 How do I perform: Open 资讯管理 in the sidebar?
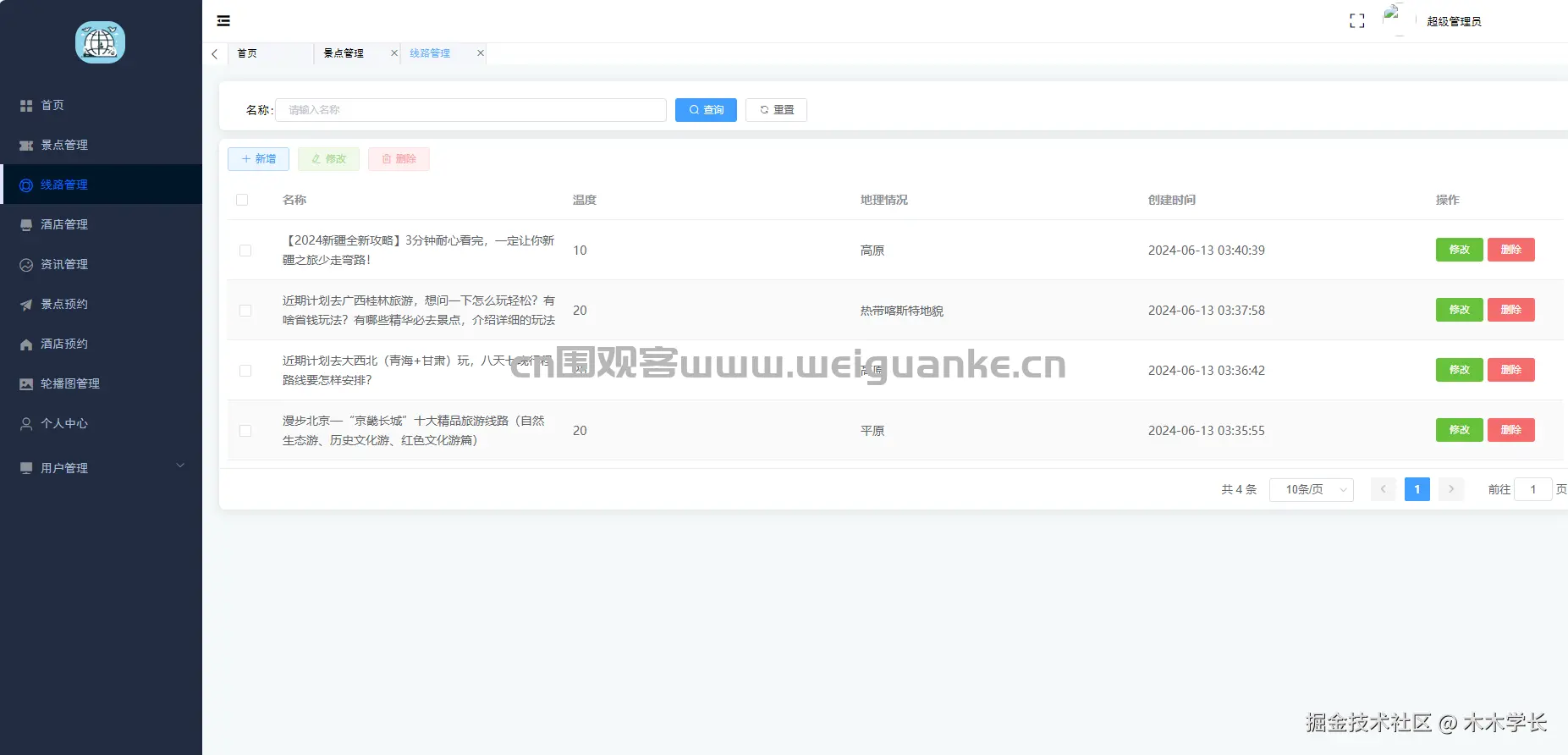pyautogui.click(x=102, y=264)
